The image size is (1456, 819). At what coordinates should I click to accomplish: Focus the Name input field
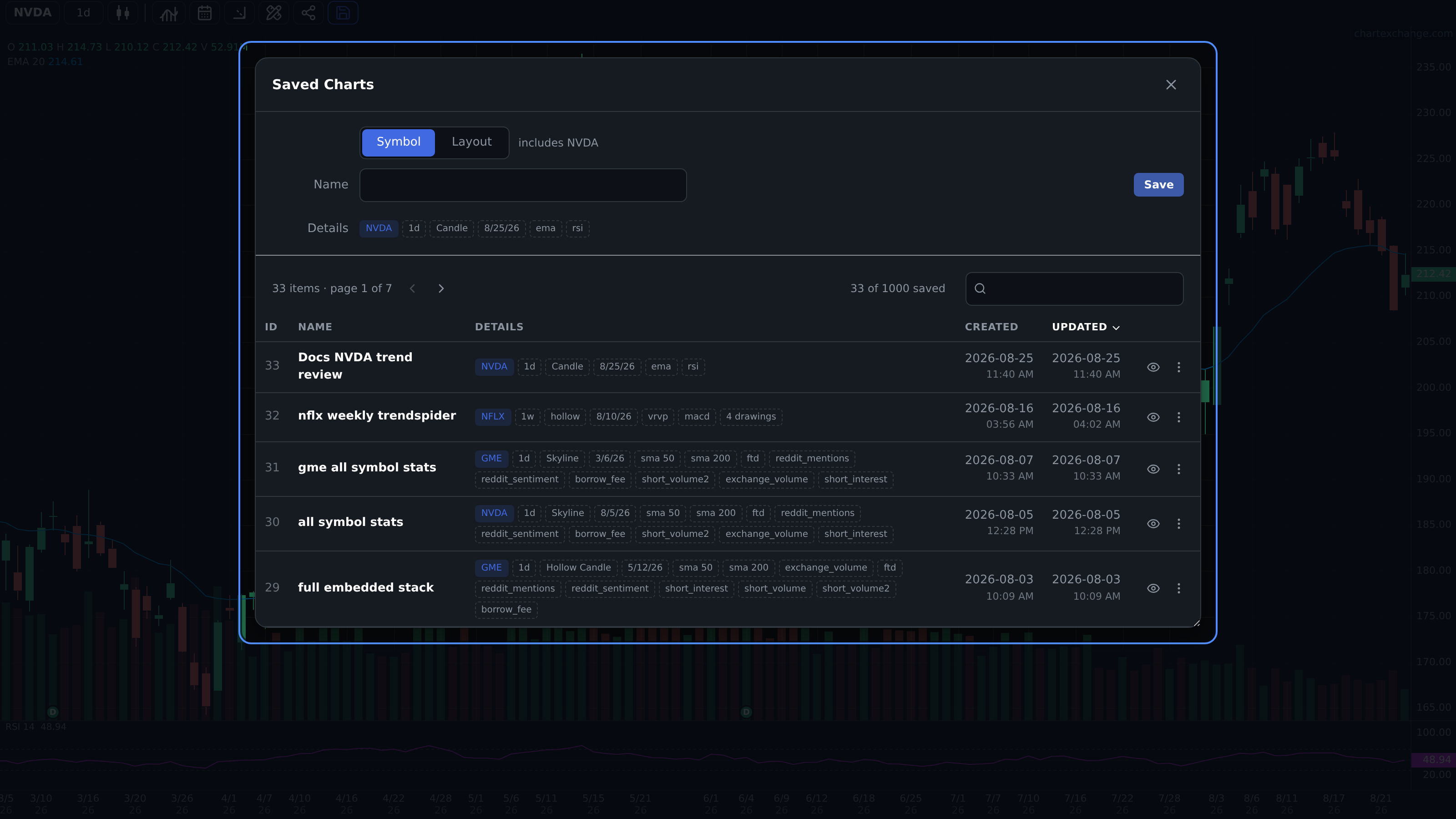(523, 185)
